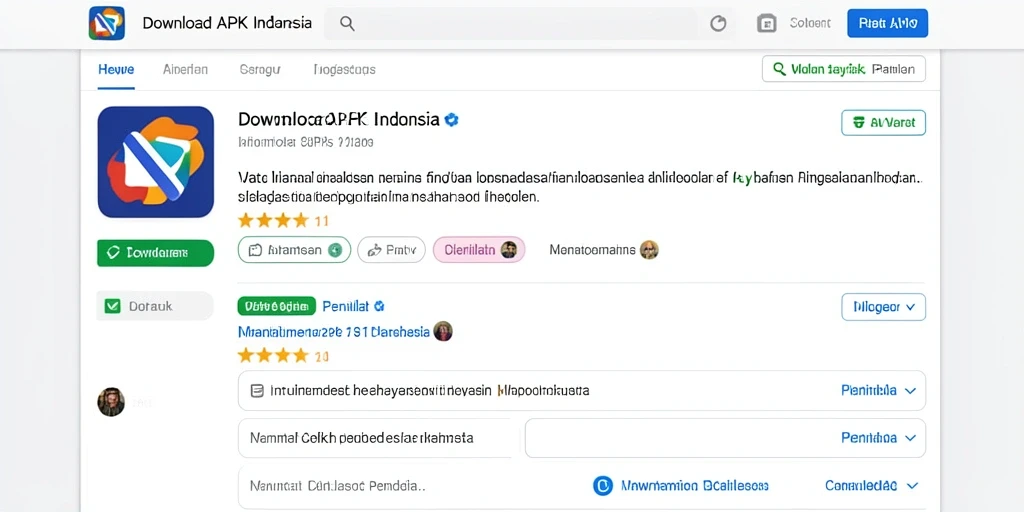Viewport: 1024px width, 512px height.
Task: Toggle the green Dorauk checkbox
Action: tap(112, 306)
